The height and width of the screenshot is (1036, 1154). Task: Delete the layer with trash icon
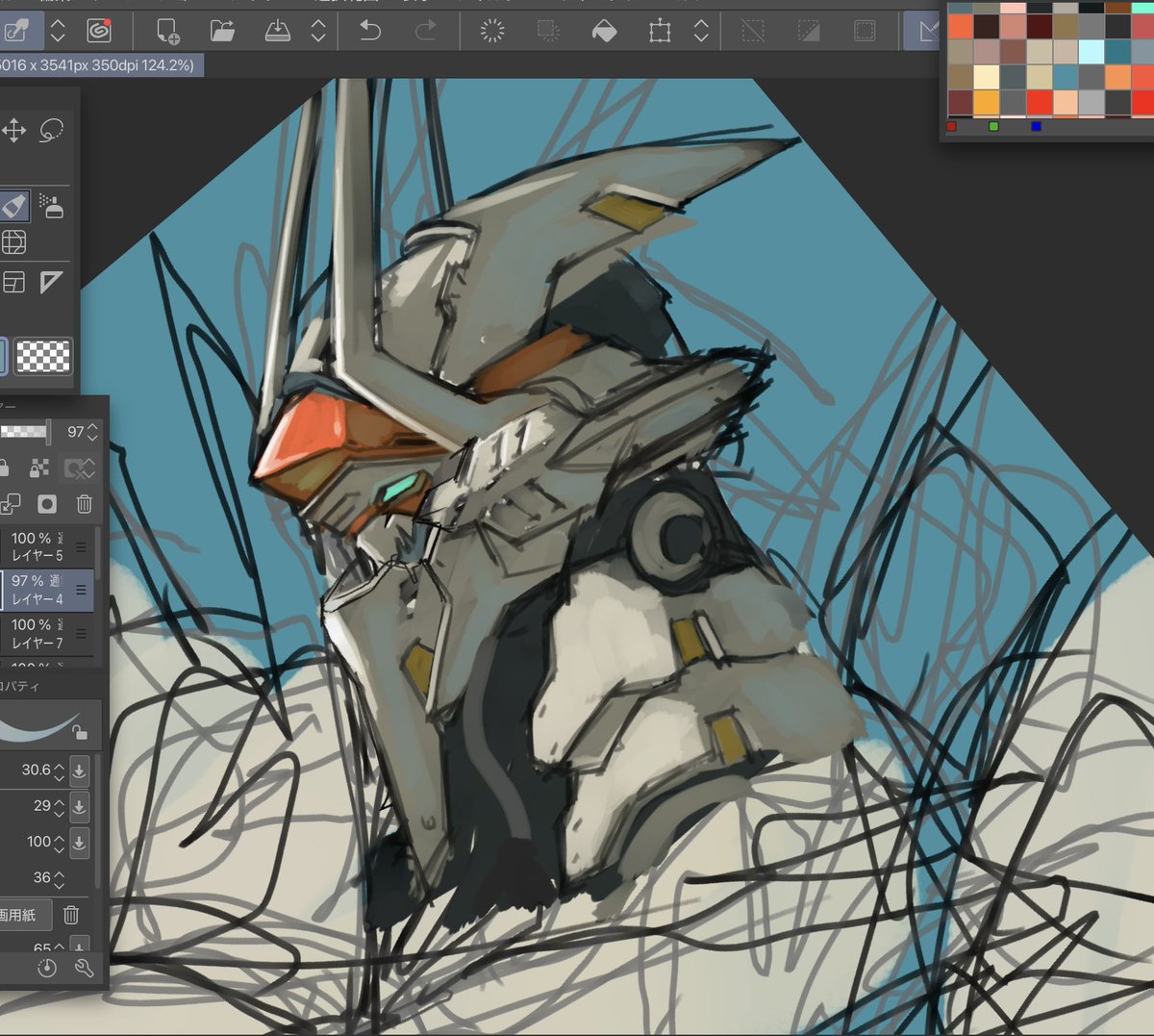85,503
